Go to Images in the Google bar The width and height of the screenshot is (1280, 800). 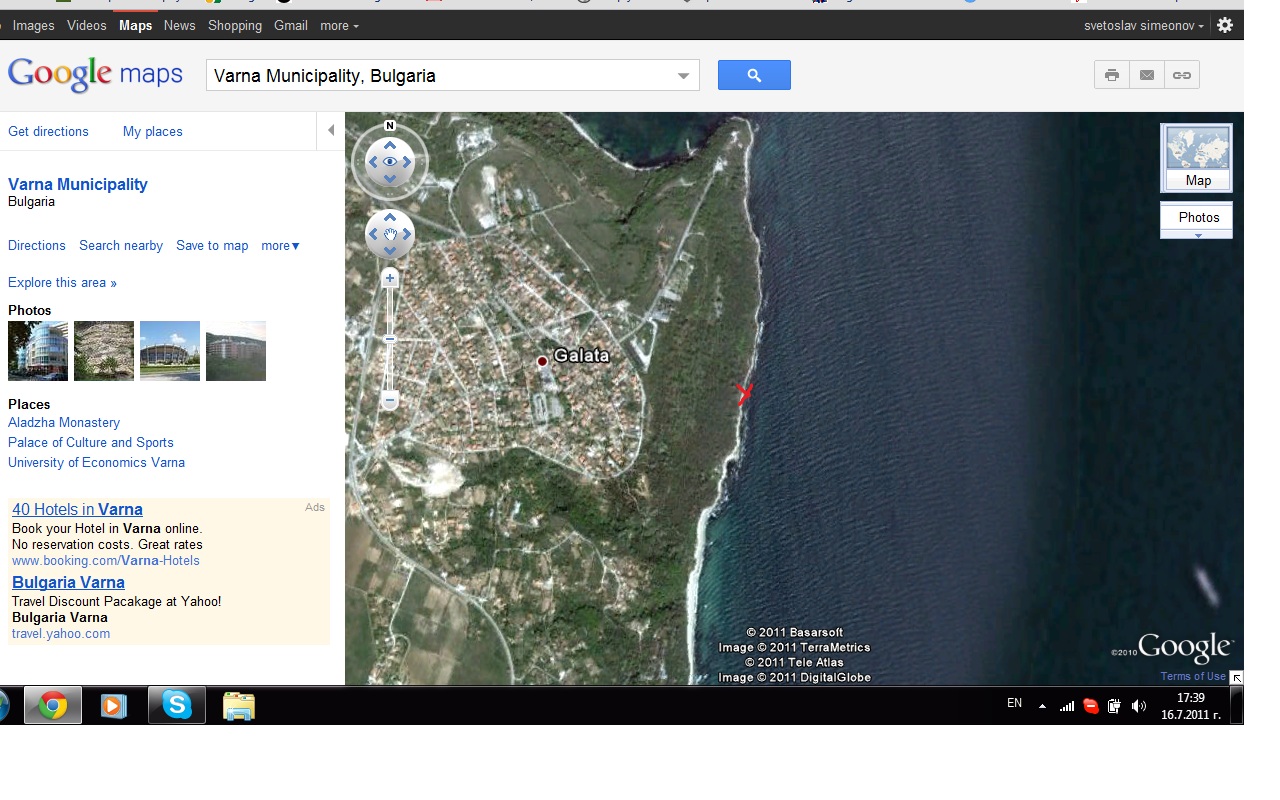coord(33,26)
